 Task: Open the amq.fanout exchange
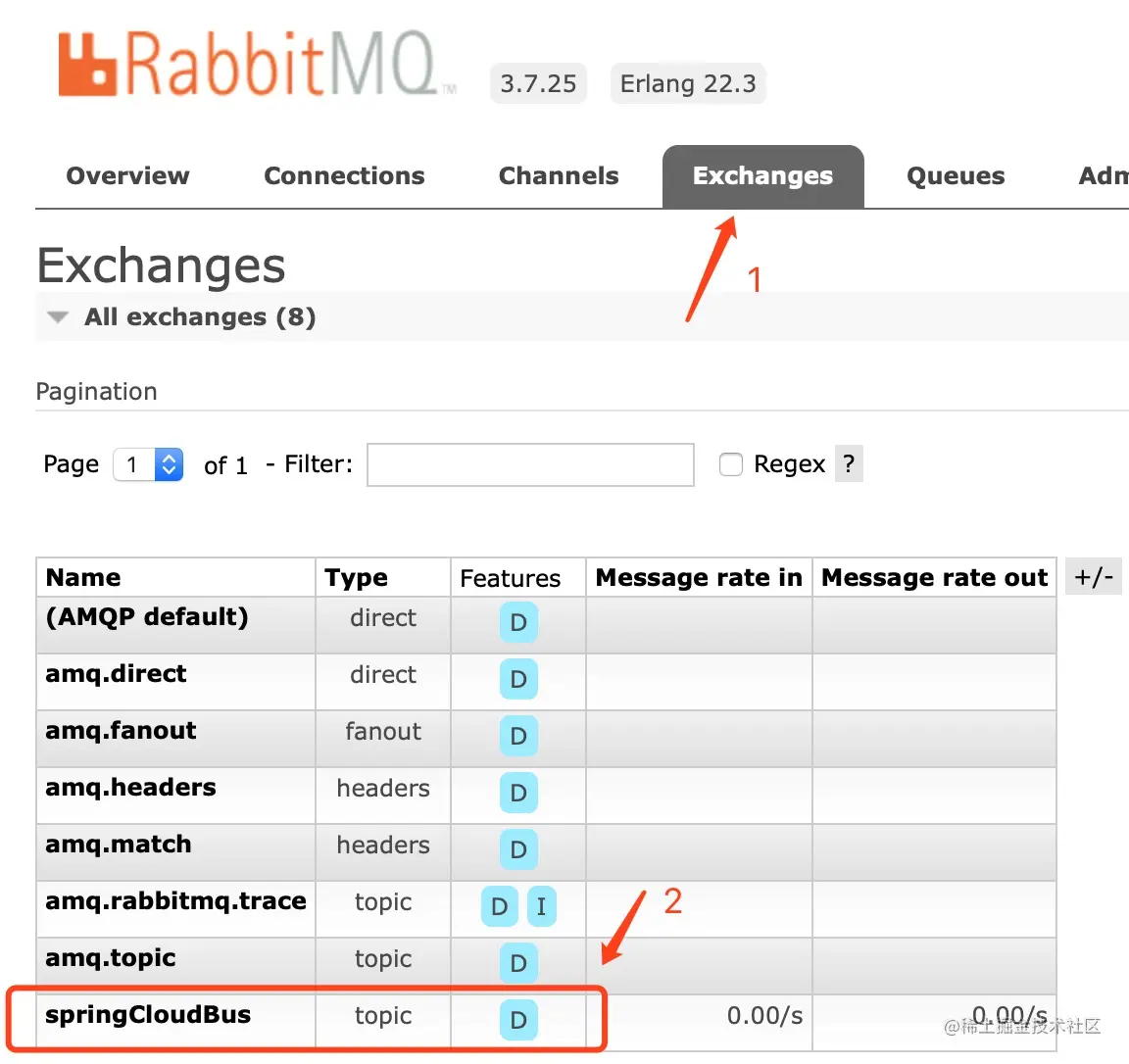coord(121,731)
